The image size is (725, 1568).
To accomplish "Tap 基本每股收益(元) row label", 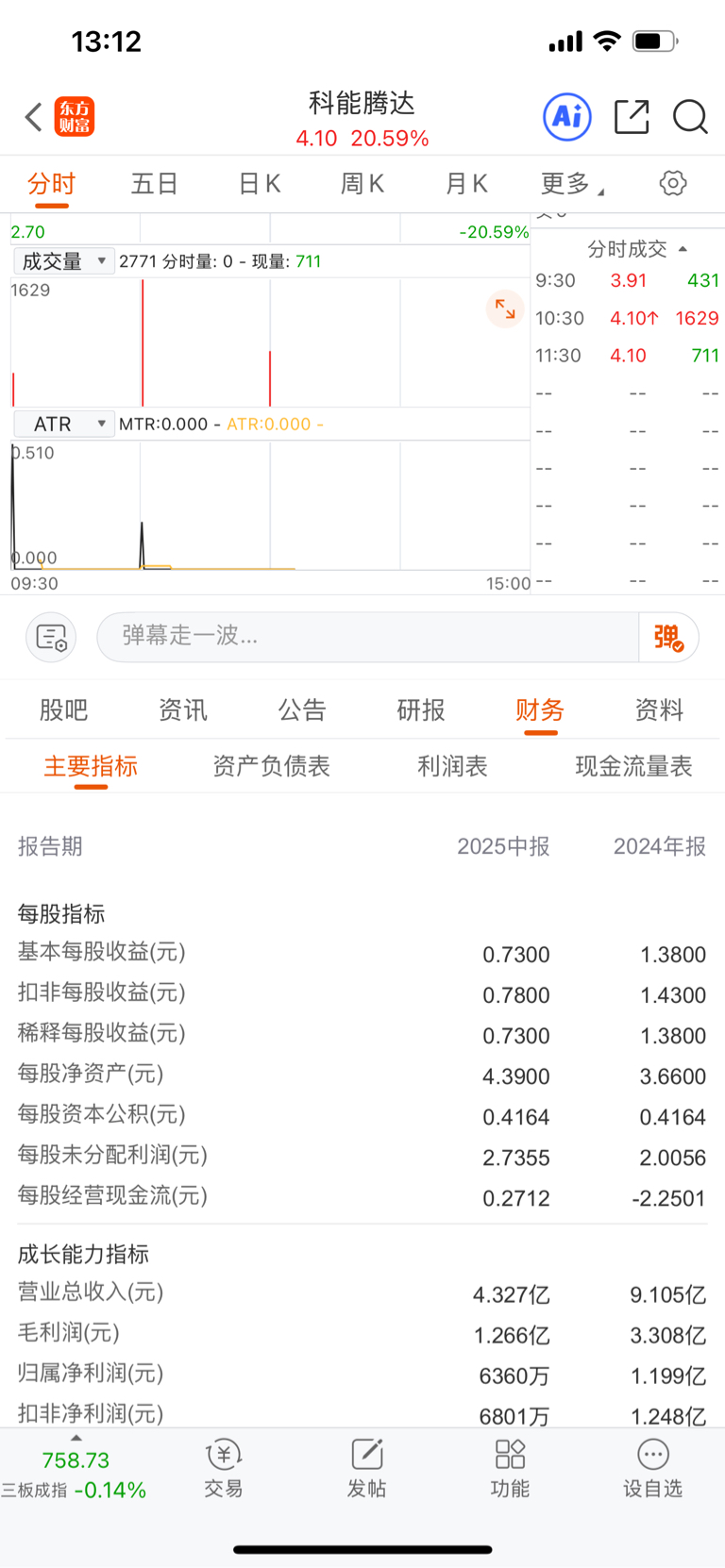I will 102,952.
